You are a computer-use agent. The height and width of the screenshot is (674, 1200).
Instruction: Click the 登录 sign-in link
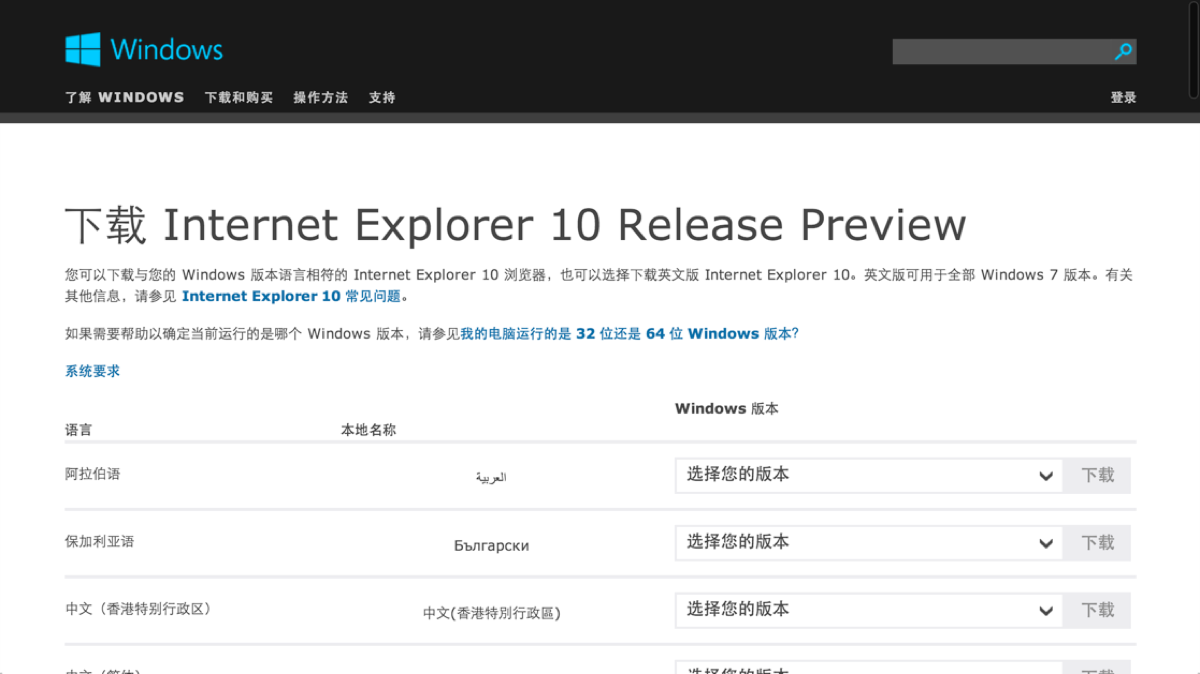(x=1123, y=97)
